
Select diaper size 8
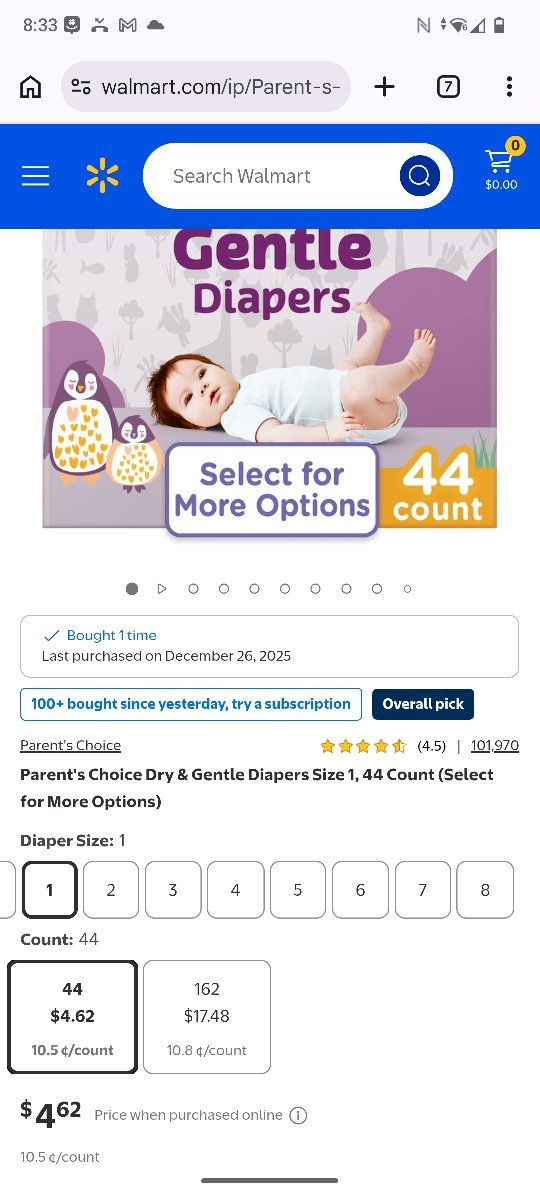pyautogui.click(x=485, y=889)
